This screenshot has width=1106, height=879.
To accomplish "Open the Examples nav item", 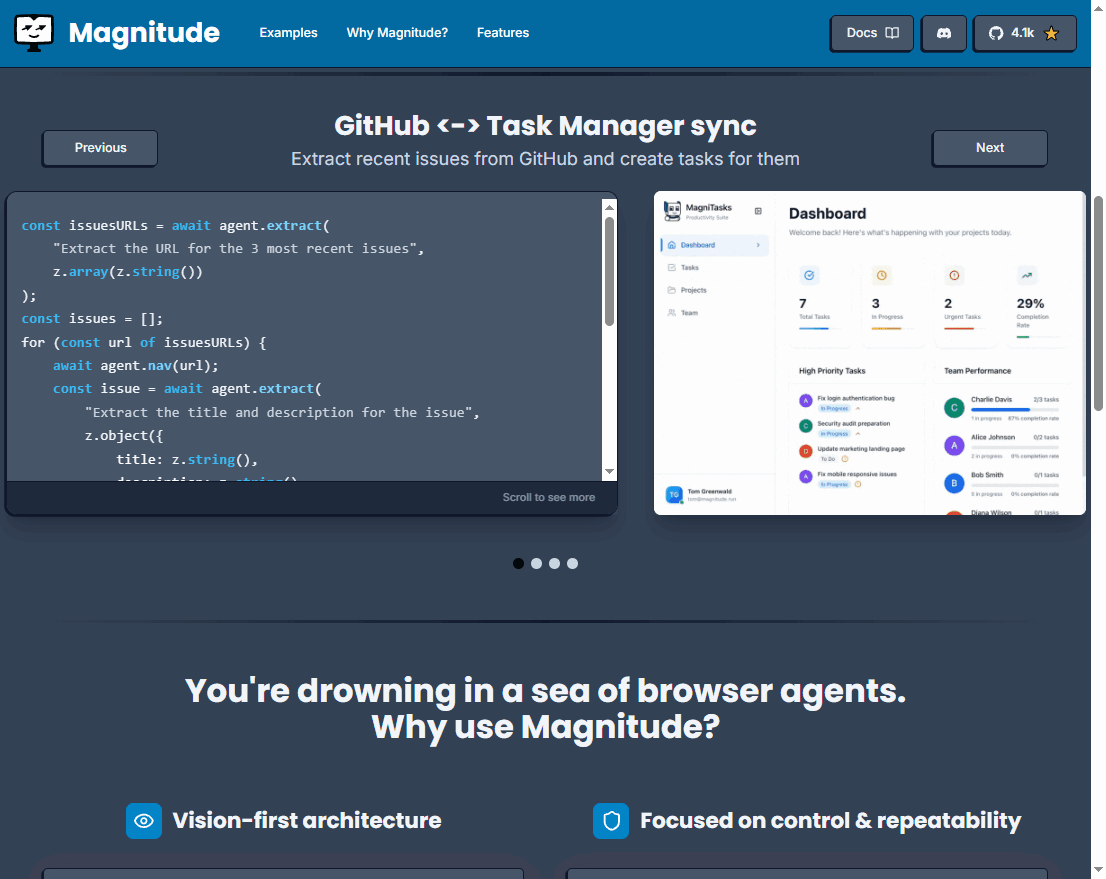I will (x=288, y=32).
